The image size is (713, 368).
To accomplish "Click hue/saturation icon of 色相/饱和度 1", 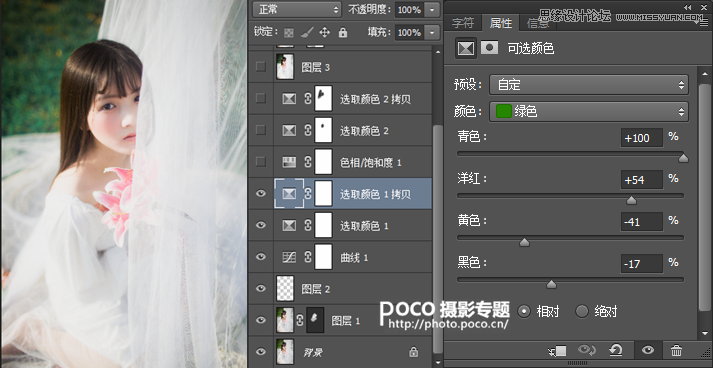I will [289, 162].
